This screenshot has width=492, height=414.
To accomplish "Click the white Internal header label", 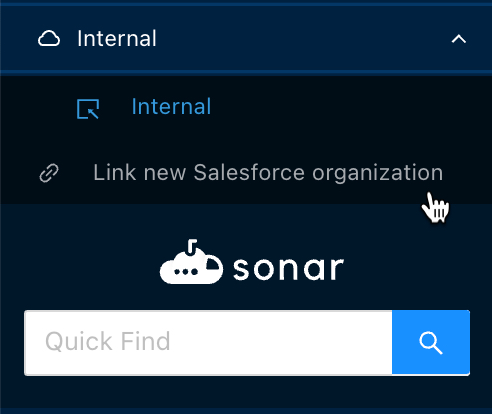I will [117, 39].
